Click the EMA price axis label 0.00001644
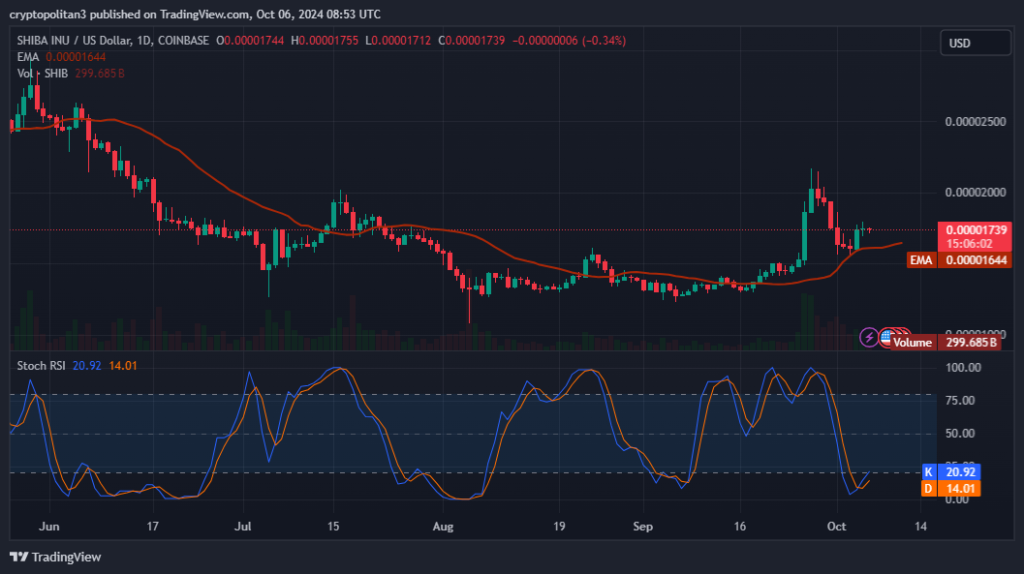1024x574 pixels. [976, 260]
